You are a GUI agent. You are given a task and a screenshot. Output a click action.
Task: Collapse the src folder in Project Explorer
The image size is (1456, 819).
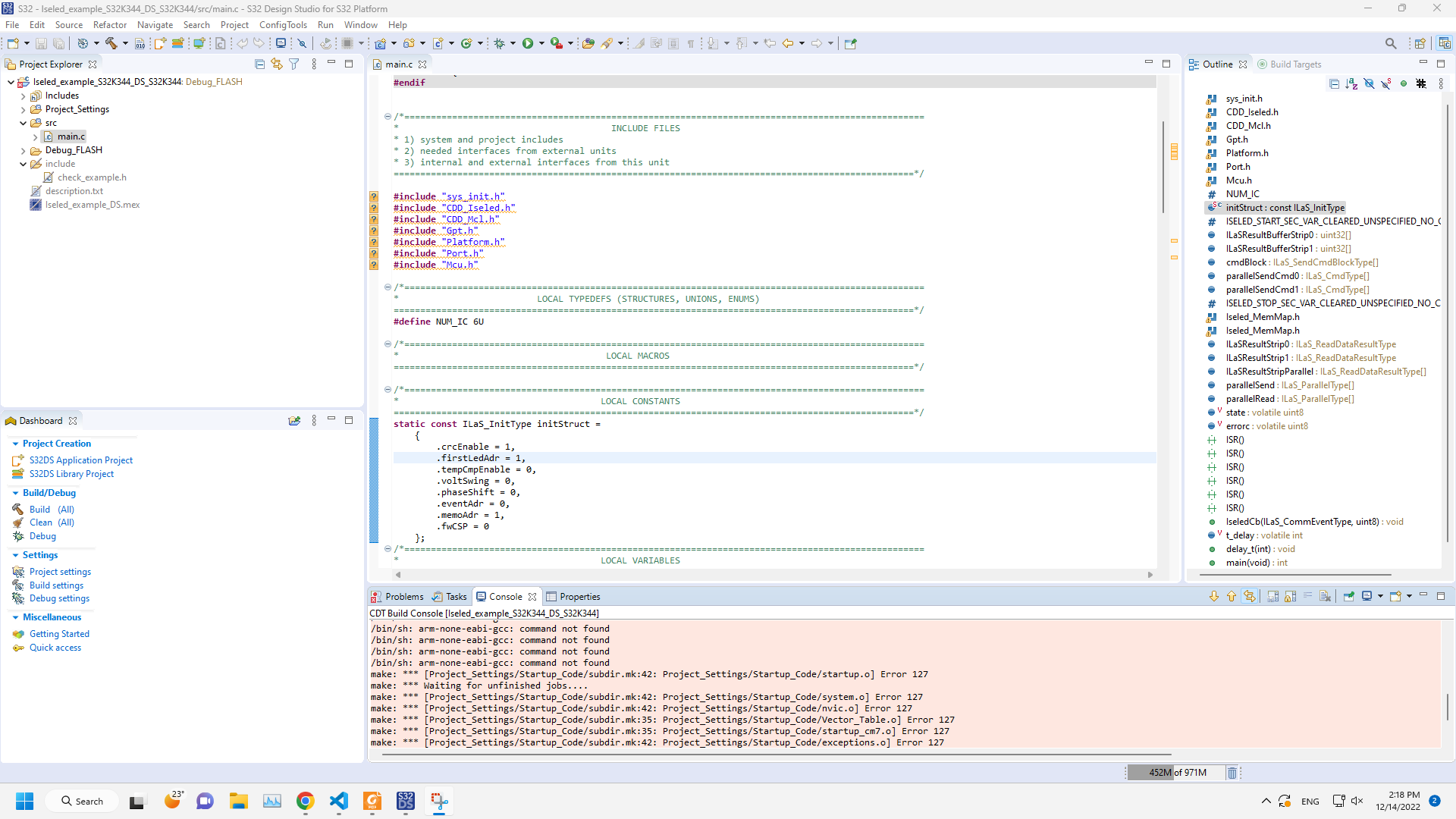(x=24, y=123)
